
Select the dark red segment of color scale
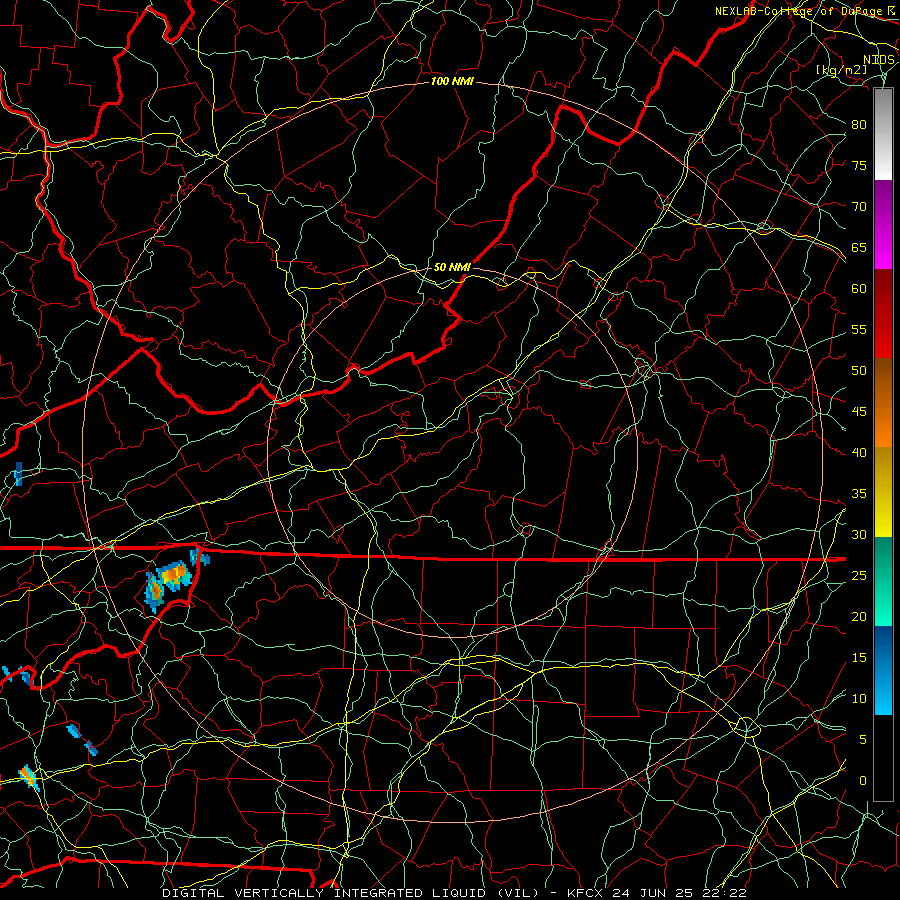point(883,315)
